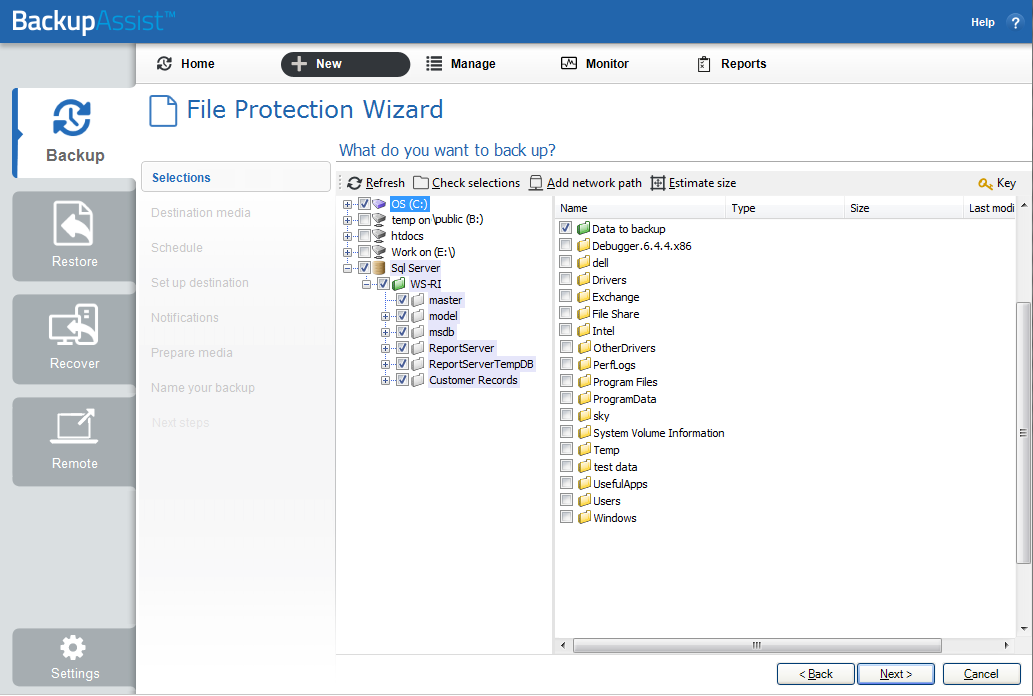The height and width of the screenshot is (696, 1033).
Task: Click the Refresh arrows icon
Action: point(354,183)
